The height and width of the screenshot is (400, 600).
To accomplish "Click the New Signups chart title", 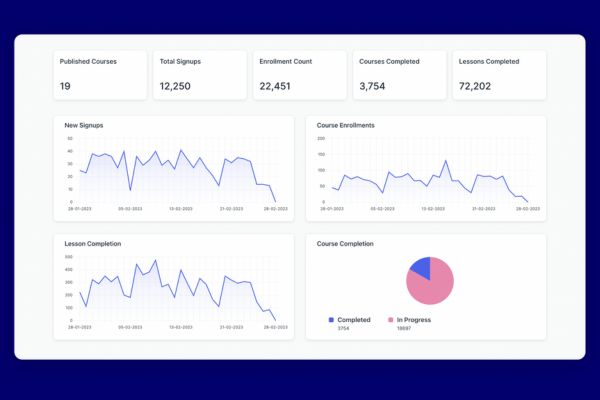I will 84,125.
